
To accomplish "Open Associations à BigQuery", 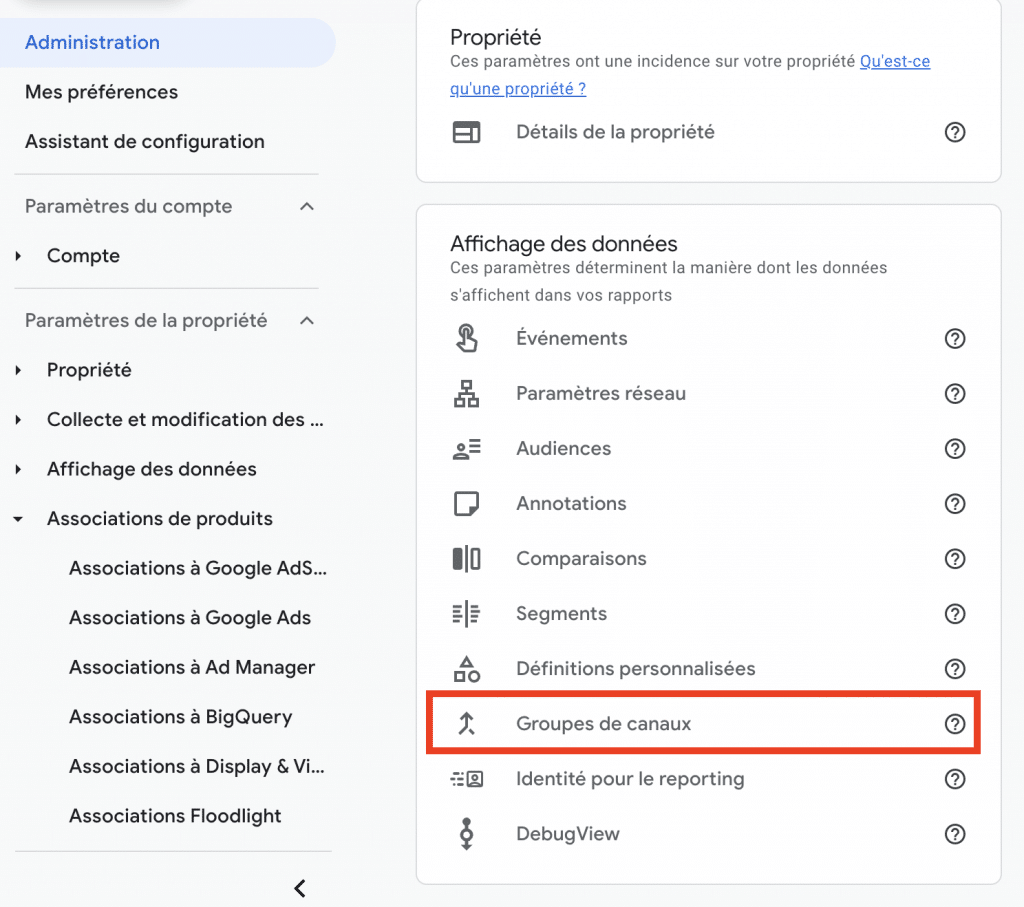I will click(x=181, y=717).
